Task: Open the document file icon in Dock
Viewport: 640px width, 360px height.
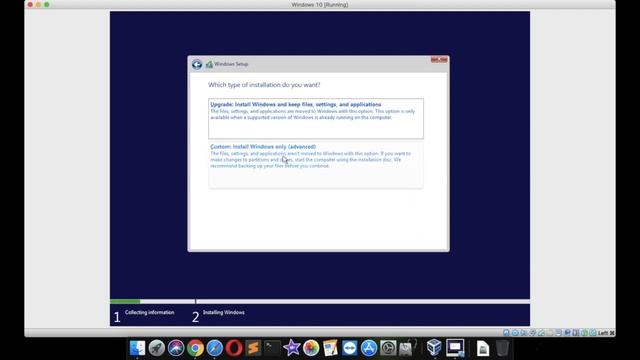Action: pyautogui.click(x=483, y=348)
